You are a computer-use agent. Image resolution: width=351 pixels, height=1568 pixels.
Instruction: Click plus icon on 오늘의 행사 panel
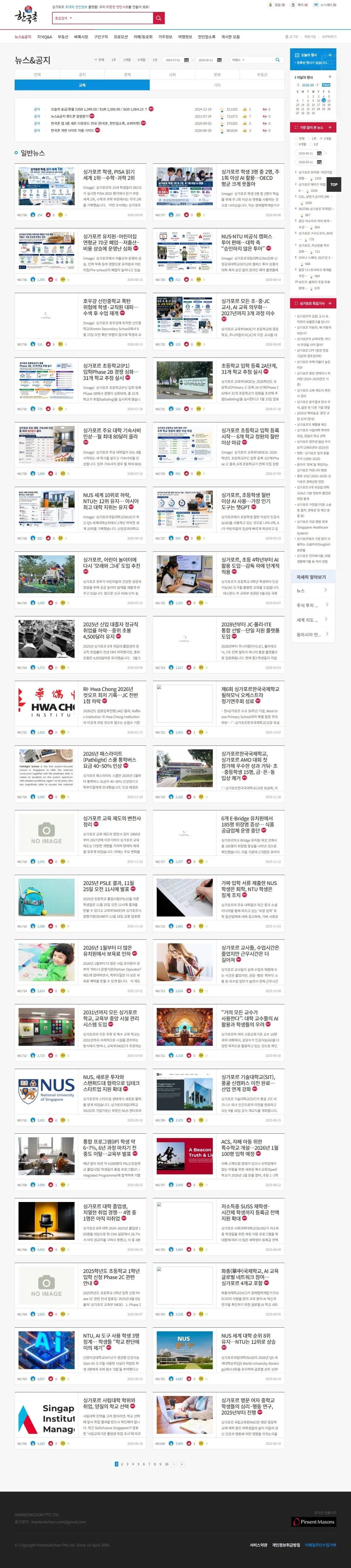330,55
